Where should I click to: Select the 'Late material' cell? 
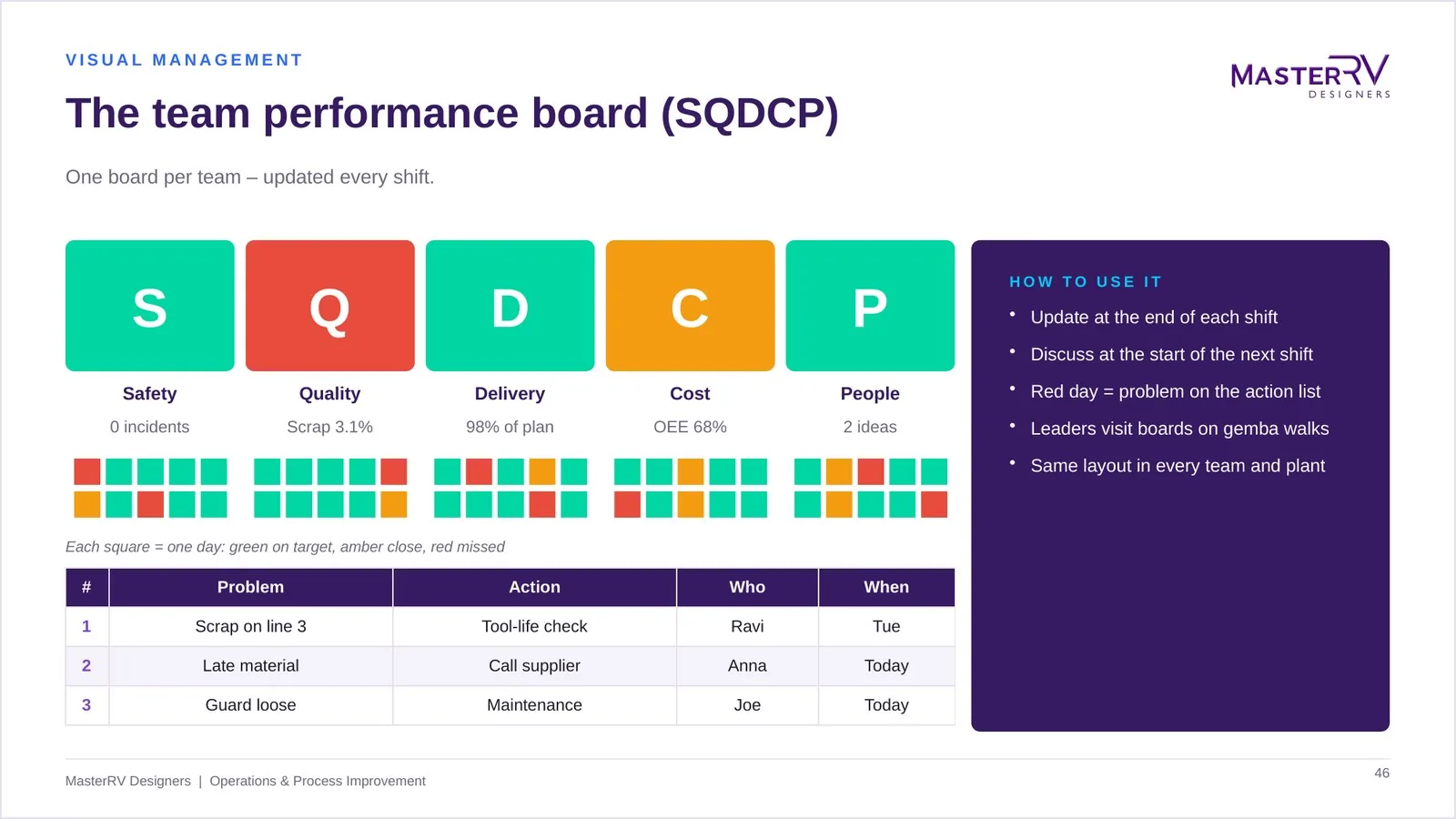coord(251,666)
